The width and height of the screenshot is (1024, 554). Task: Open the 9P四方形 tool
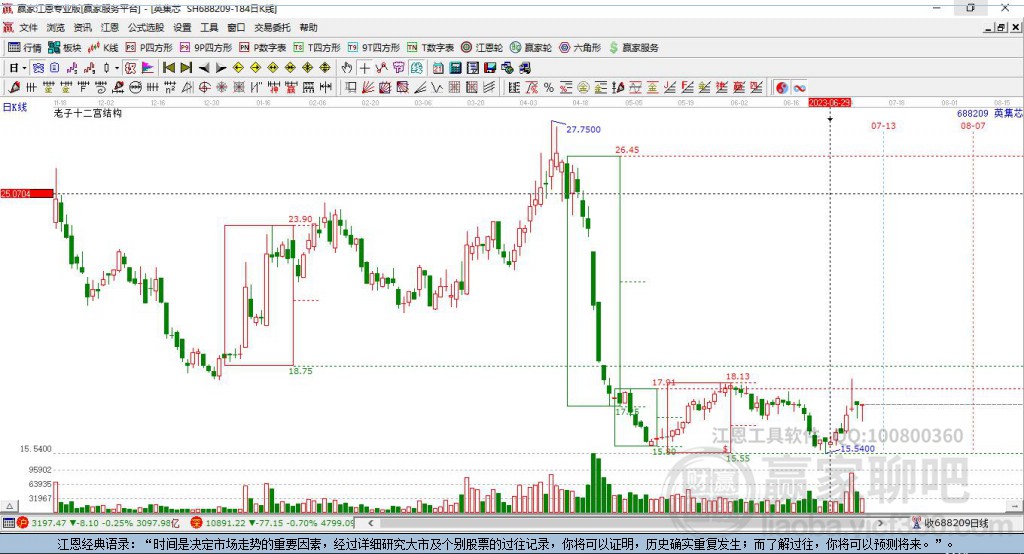[x=206, y=48]
